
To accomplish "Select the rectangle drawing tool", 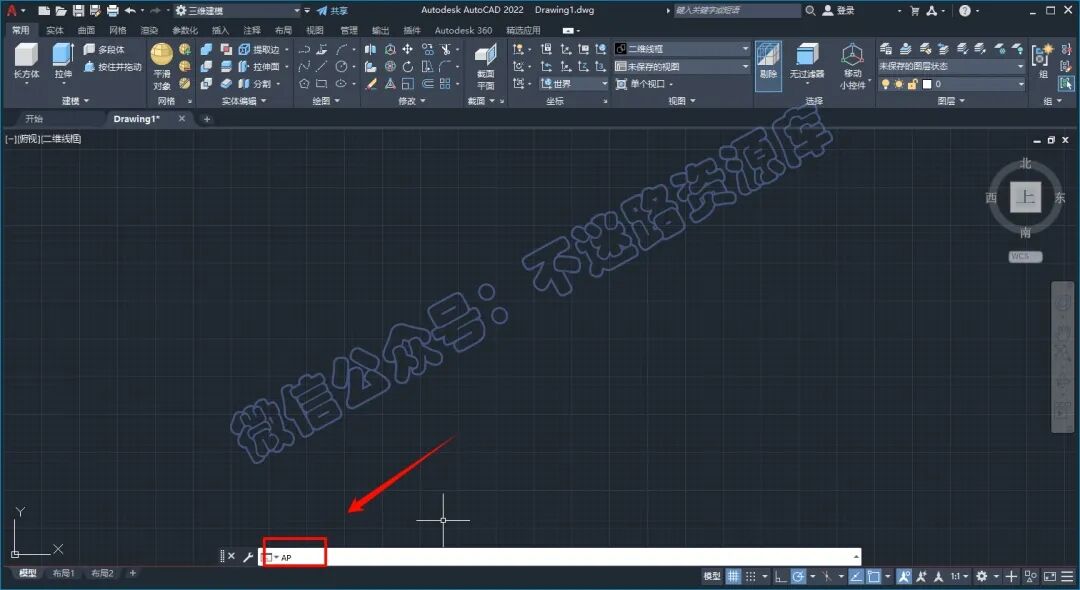I will 322,83.
